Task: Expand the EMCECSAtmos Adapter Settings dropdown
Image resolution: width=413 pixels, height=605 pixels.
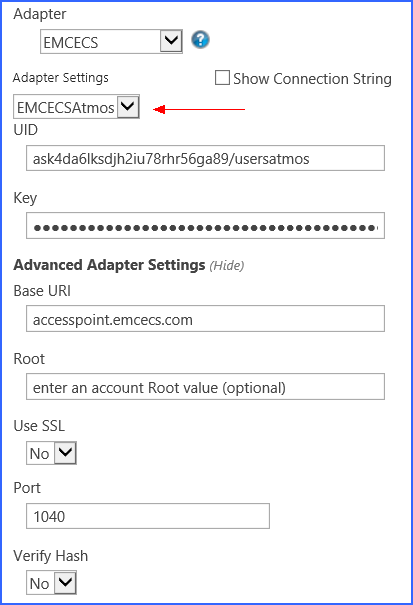Action: 76,106
